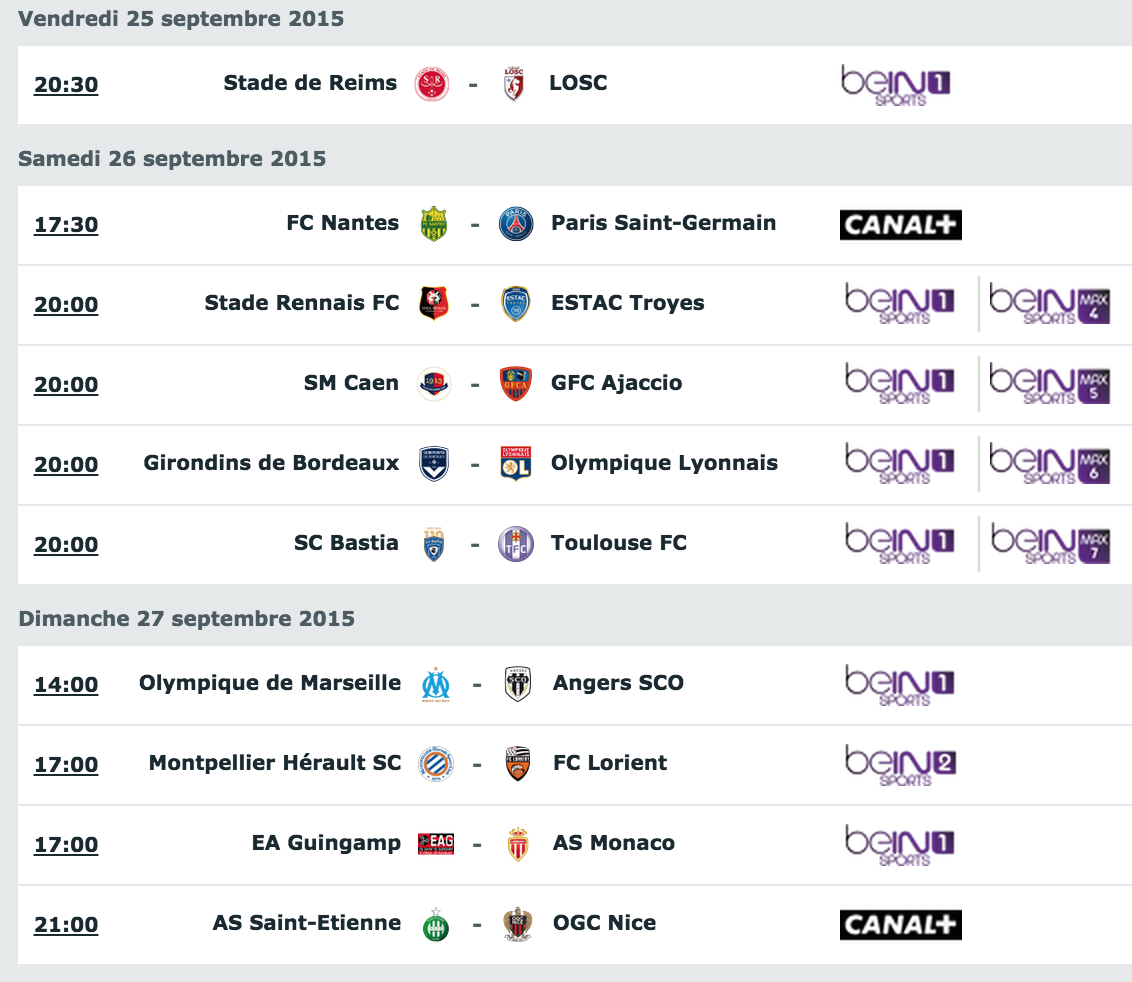
Task: Click the Olympique Lyonnais OL badge
Action: [x=516, y=464]
